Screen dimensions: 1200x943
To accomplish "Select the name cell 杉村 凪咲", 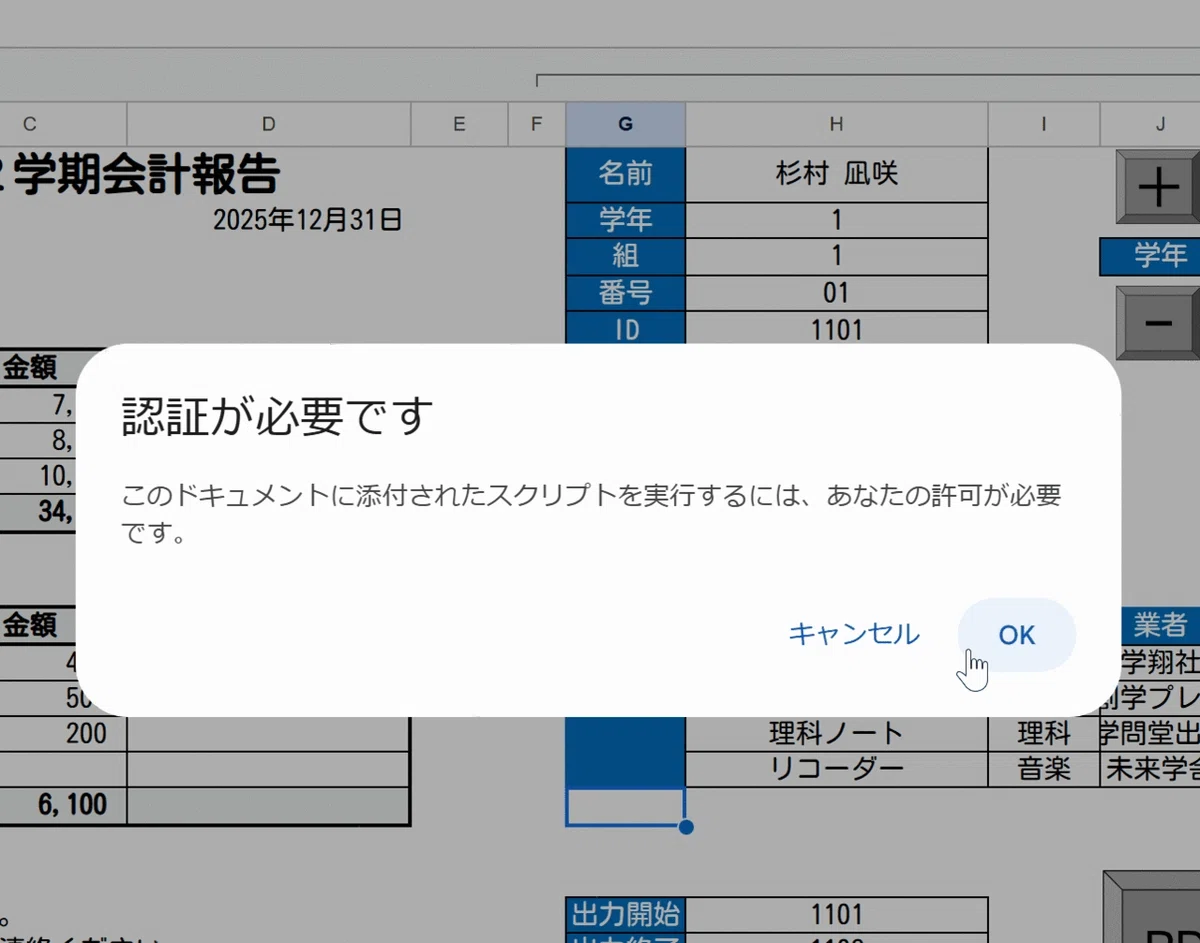I will (837, 175).
